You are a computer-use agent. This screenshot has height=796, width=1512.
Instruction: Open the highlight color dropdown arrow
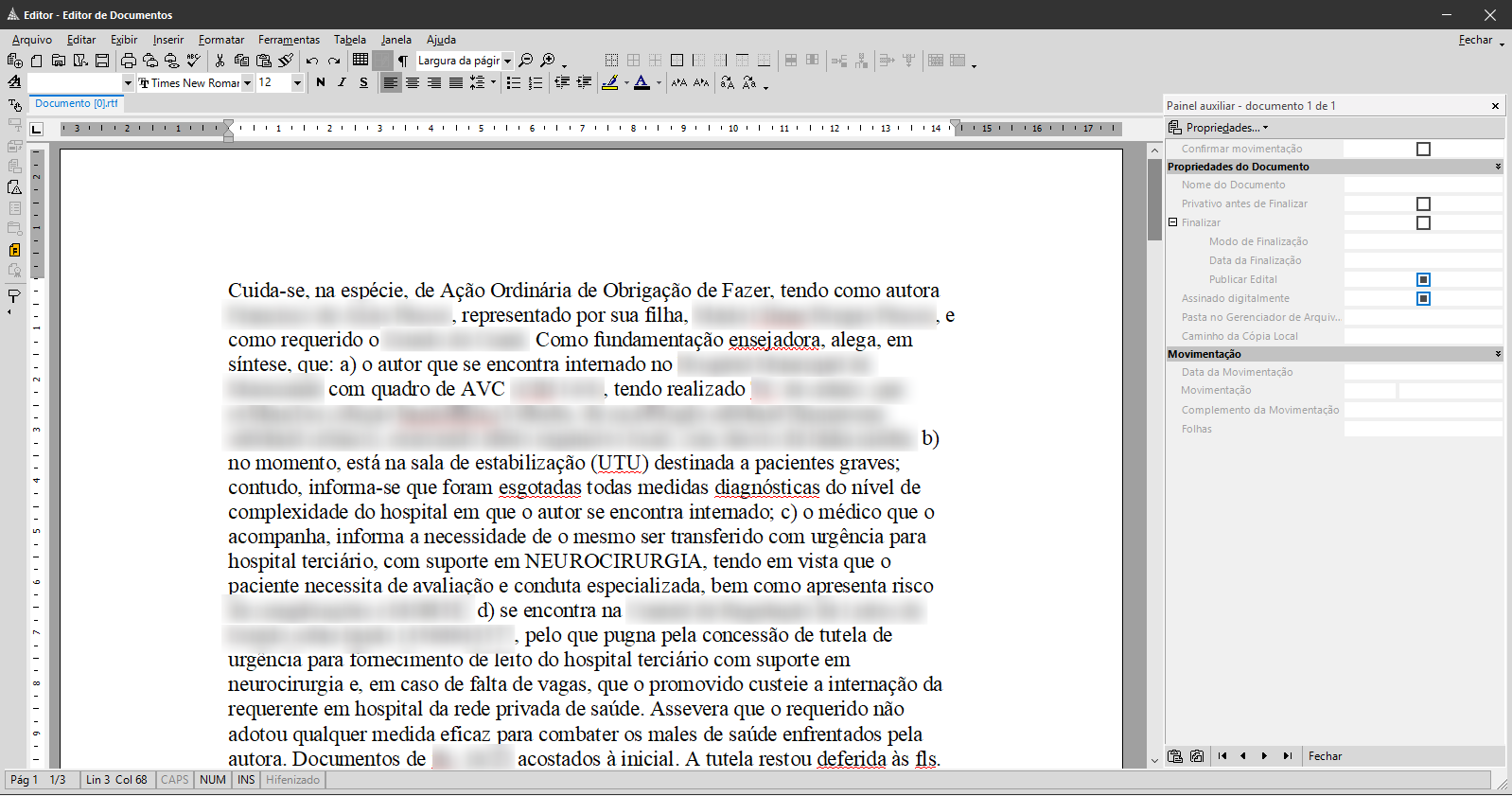point(626,82)
